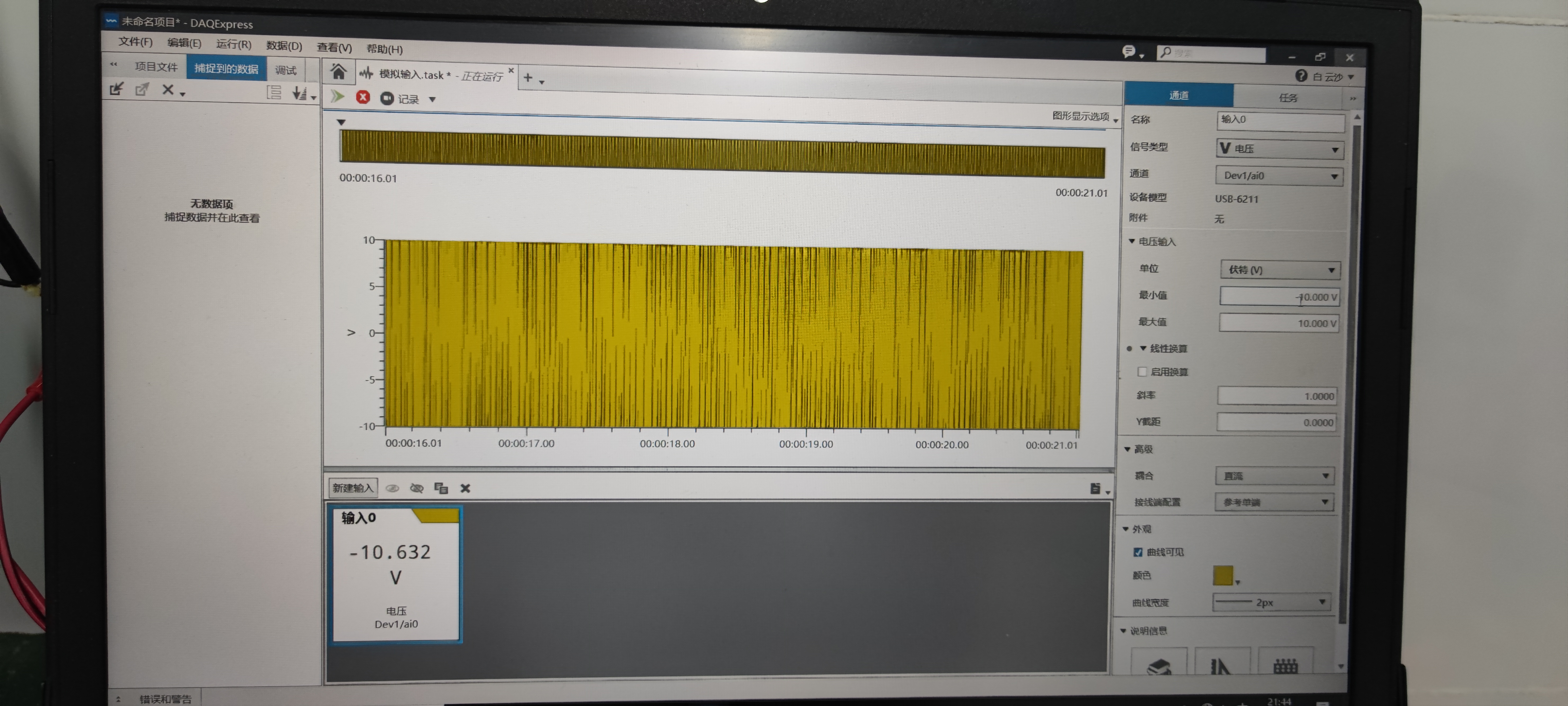The image size is (1568, 706).
Task: Open the 帮助(H) menu
Action: point(384,49)
